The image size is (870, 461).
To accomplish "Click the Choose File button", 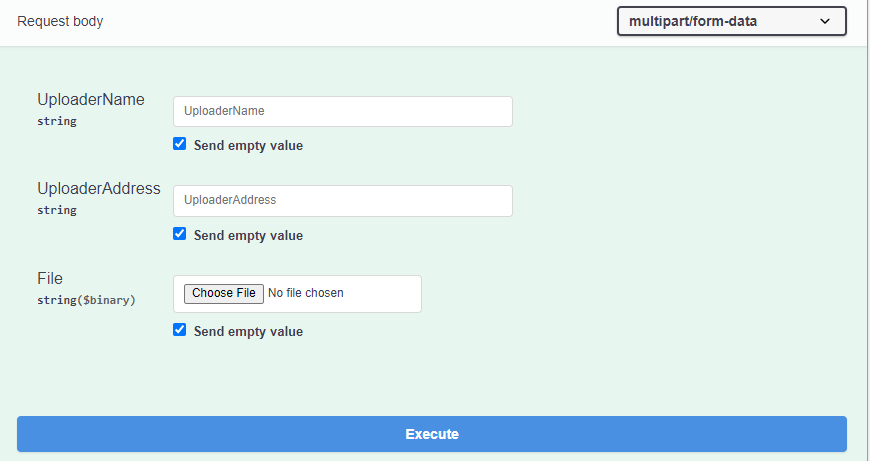I will click(x=224, y=293).
